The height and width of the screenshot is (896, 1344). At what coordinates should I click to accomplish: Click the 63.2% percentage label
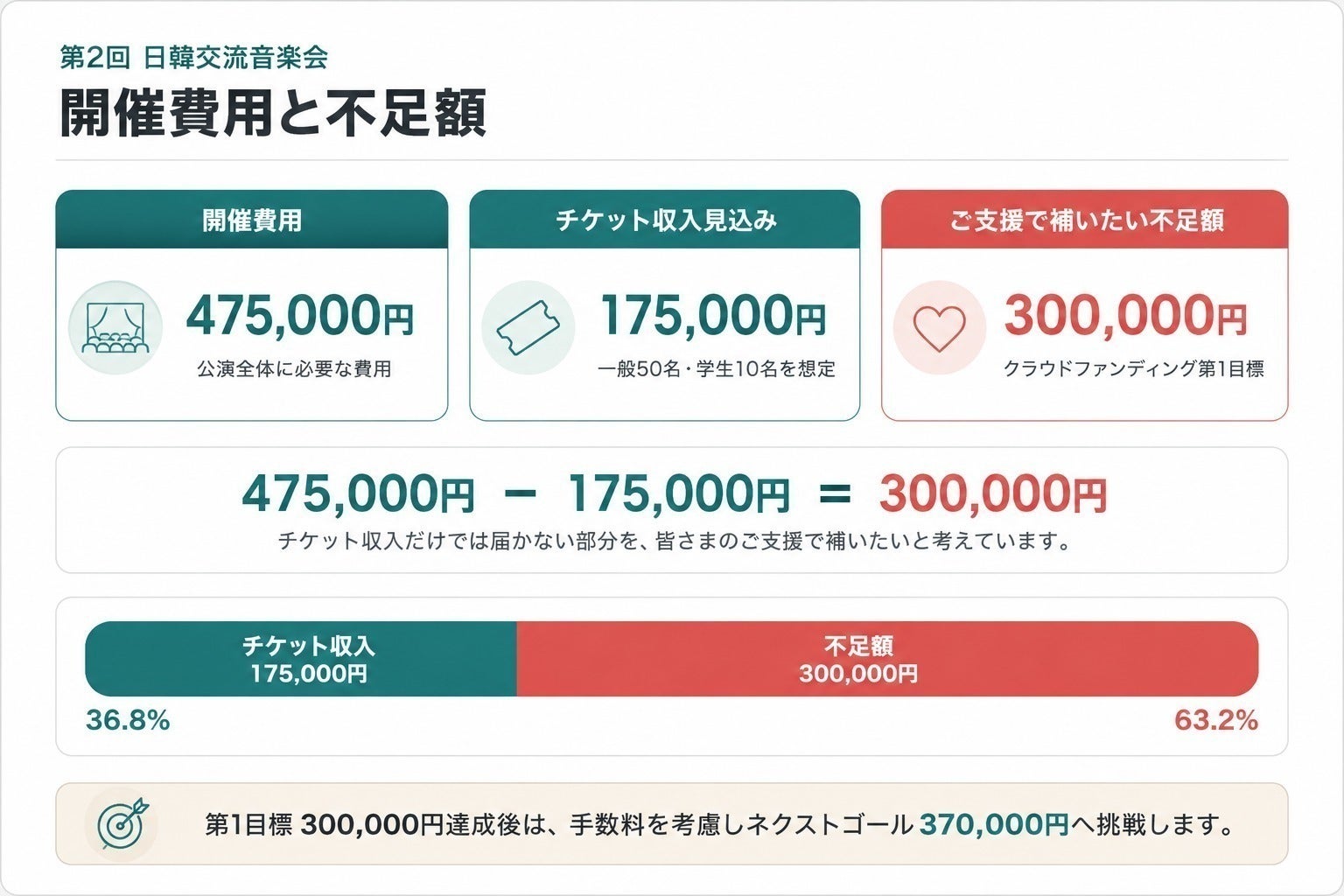pos(1216,720)
